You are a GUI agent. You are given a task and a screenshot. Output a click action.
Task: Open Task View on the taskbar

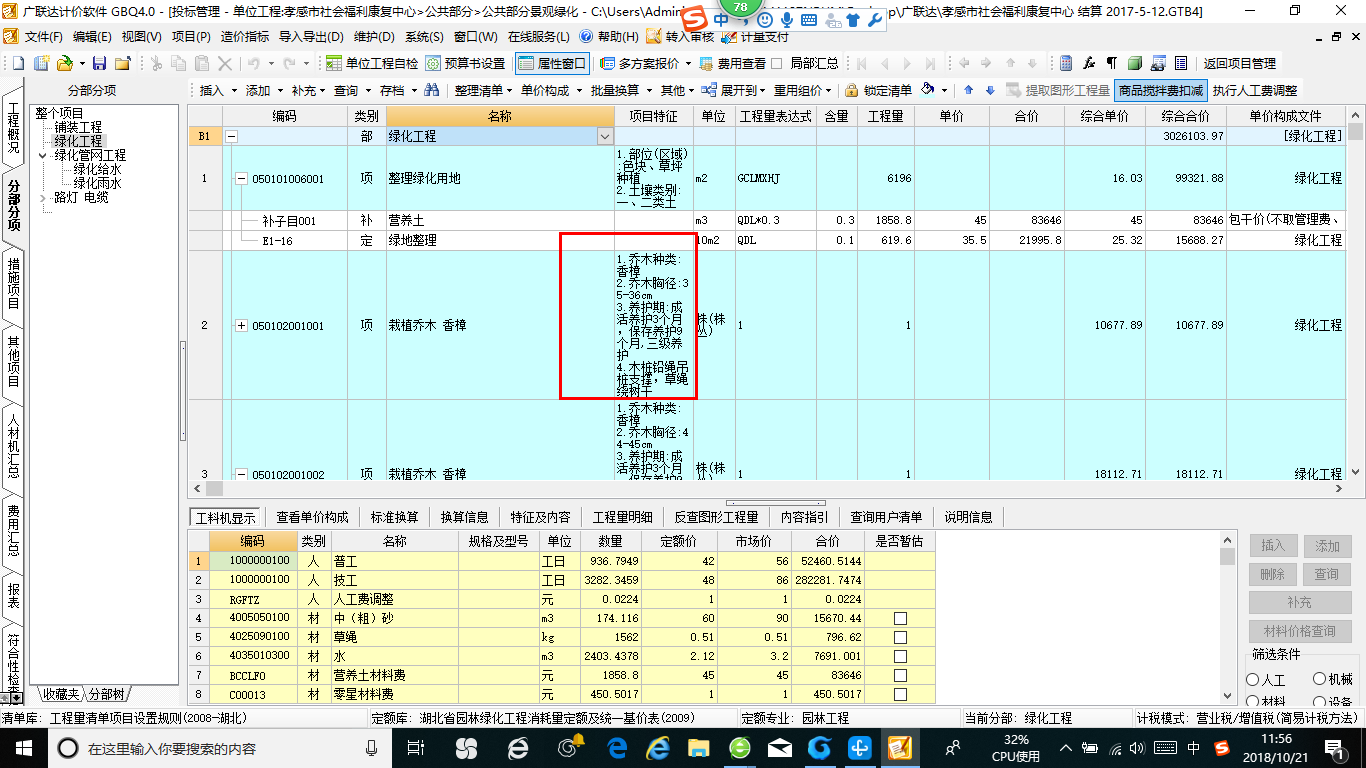click(x=417, y=748)
